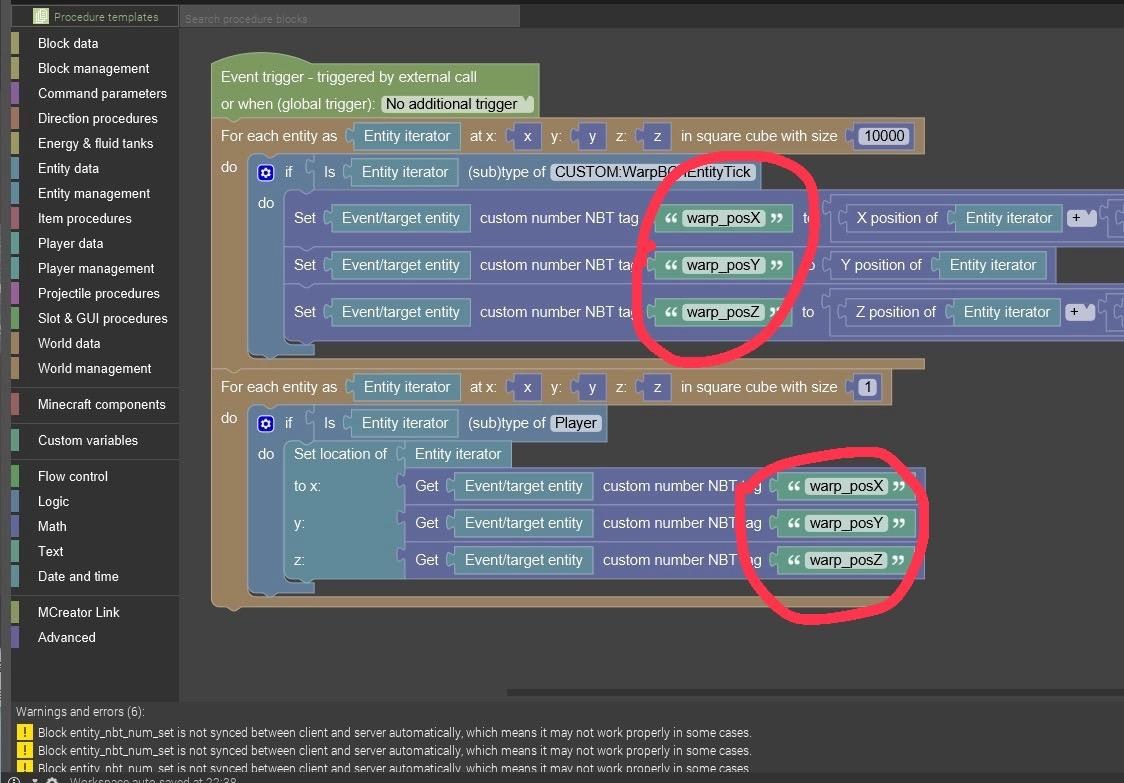Viewport: 1124px width, 783px height.
Task: Open the CUSTOM:WarpBC entity type dropdown
Action: click(653, 172)
